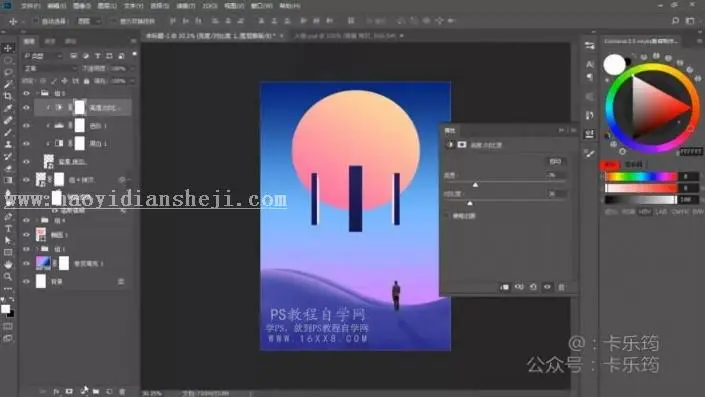
Task: Hide the Gradient Fill 1 layer
Action: (x=27, y=263)
